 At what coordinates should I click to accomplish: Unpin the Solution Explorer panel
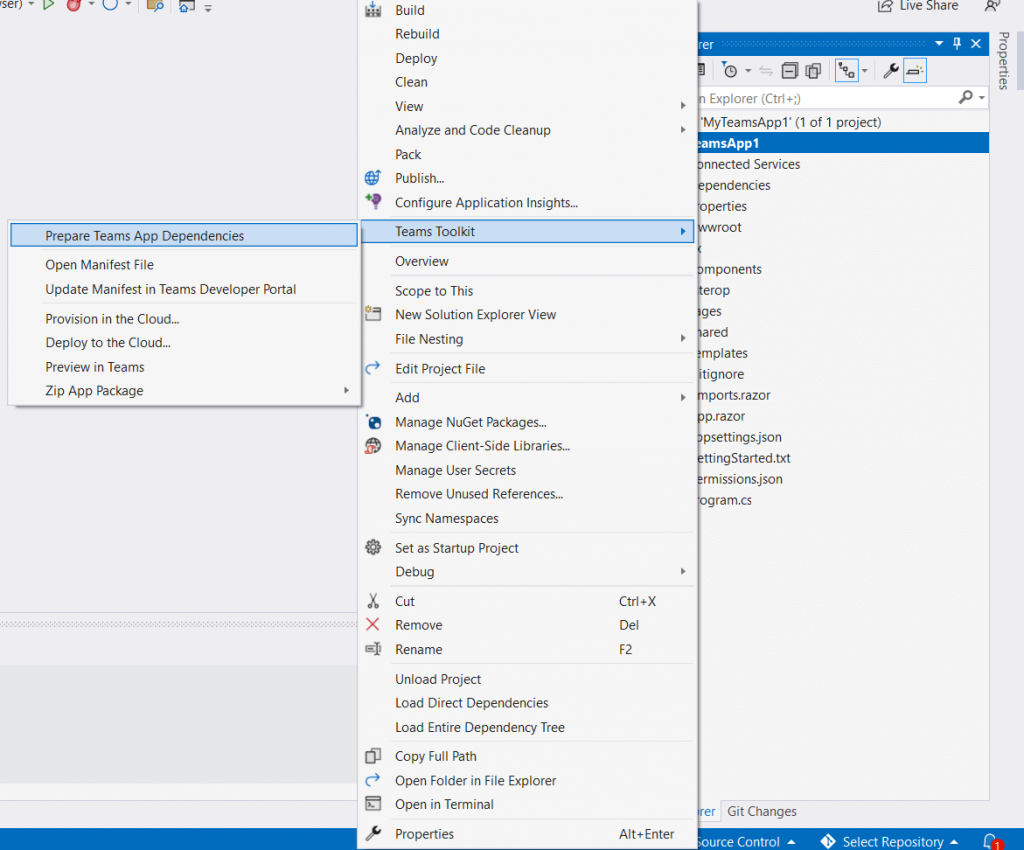(957, 44)
